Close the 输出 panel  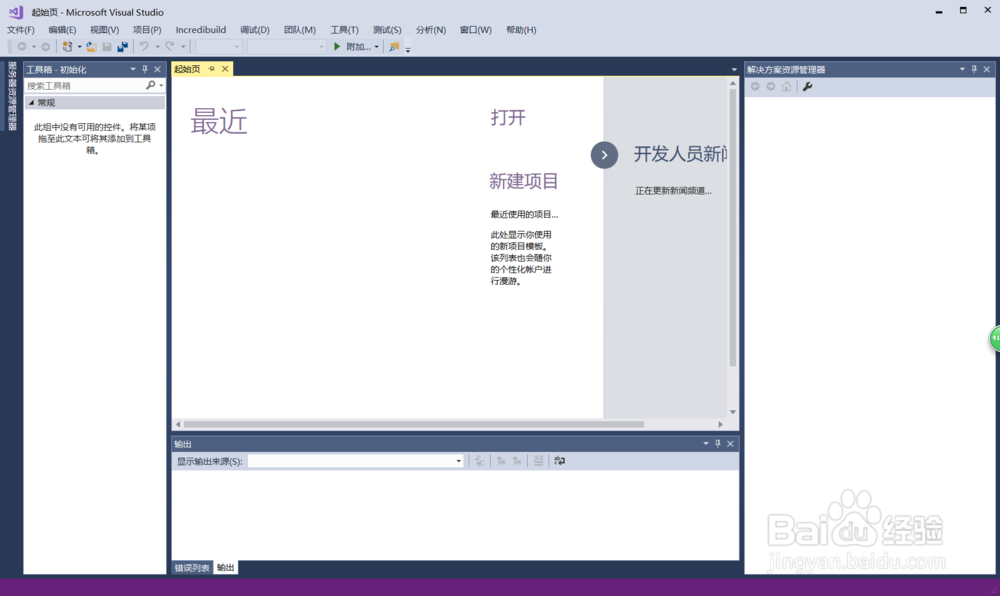[730, 444]
